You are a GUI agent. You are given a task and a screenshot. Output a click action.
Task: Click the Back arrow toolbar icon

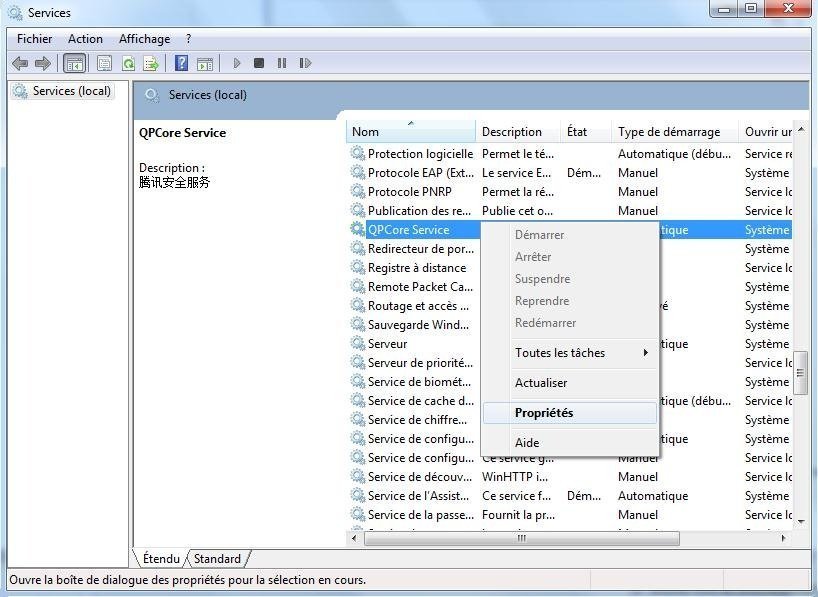tap(20, 63)
